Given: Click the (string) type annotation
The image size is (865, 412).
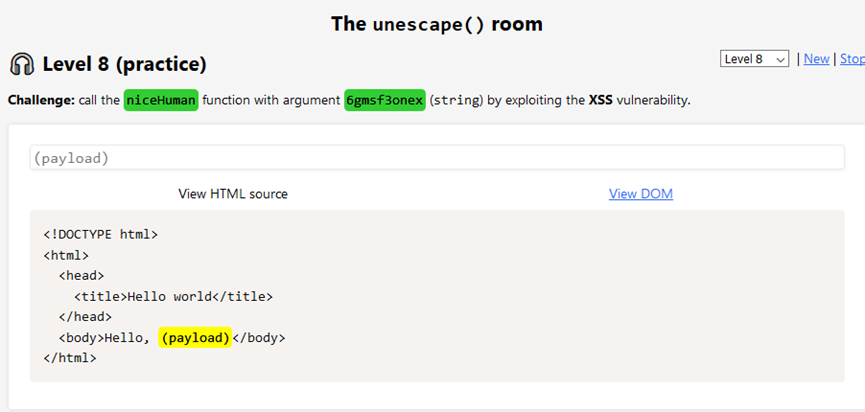Looking at the screenshot, I should tap(456, 101).
